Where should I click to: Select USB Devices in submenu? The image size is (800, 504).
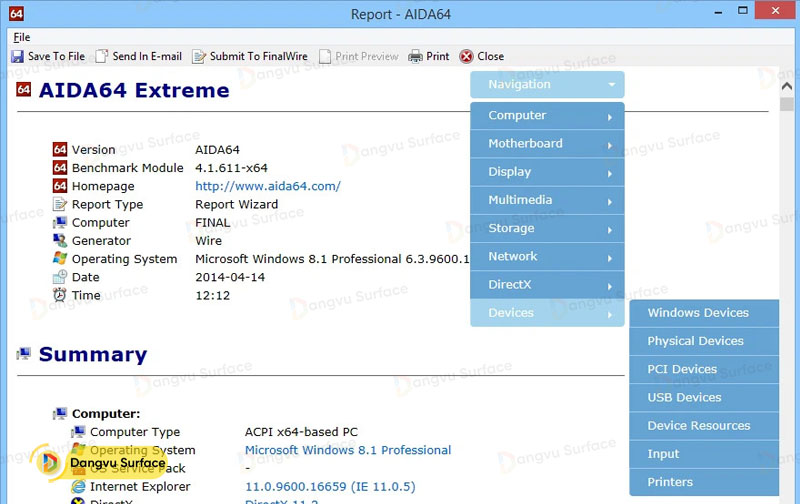[x=704, y=398]
